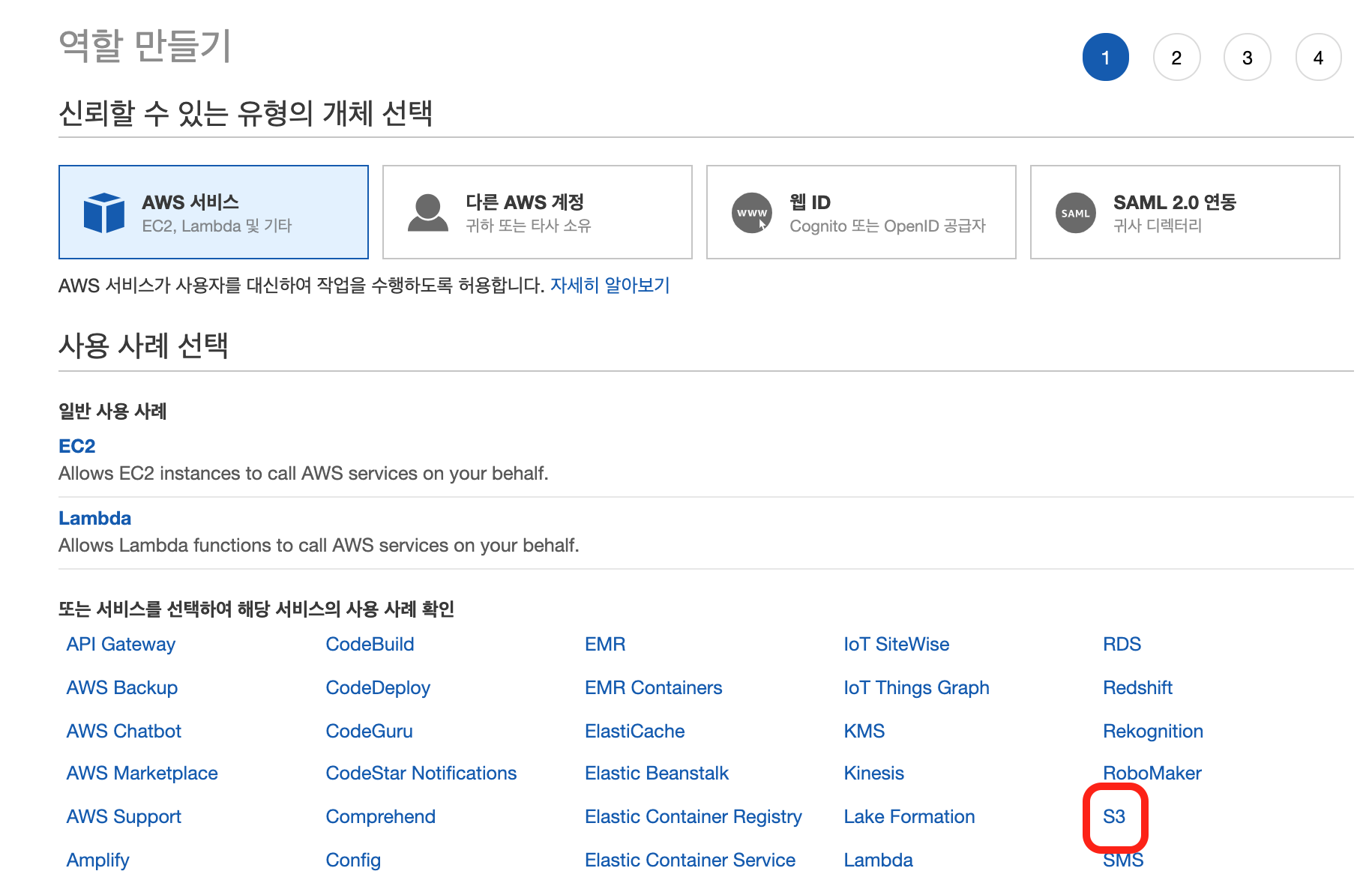The height and width of the screenshot is (880, 1372).
Task: Select CodeBuild service
Action: [x=370, y=644]
